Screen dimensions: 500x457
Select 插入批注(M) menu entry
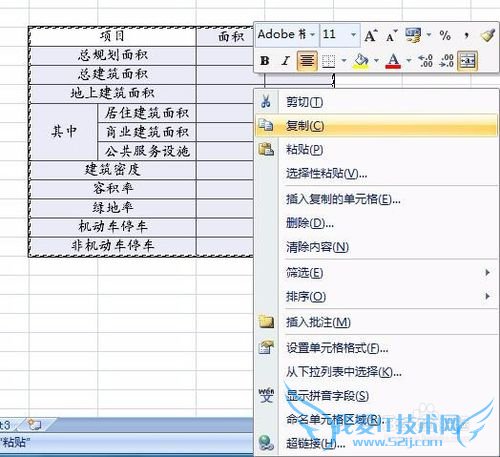coord(376,322)
